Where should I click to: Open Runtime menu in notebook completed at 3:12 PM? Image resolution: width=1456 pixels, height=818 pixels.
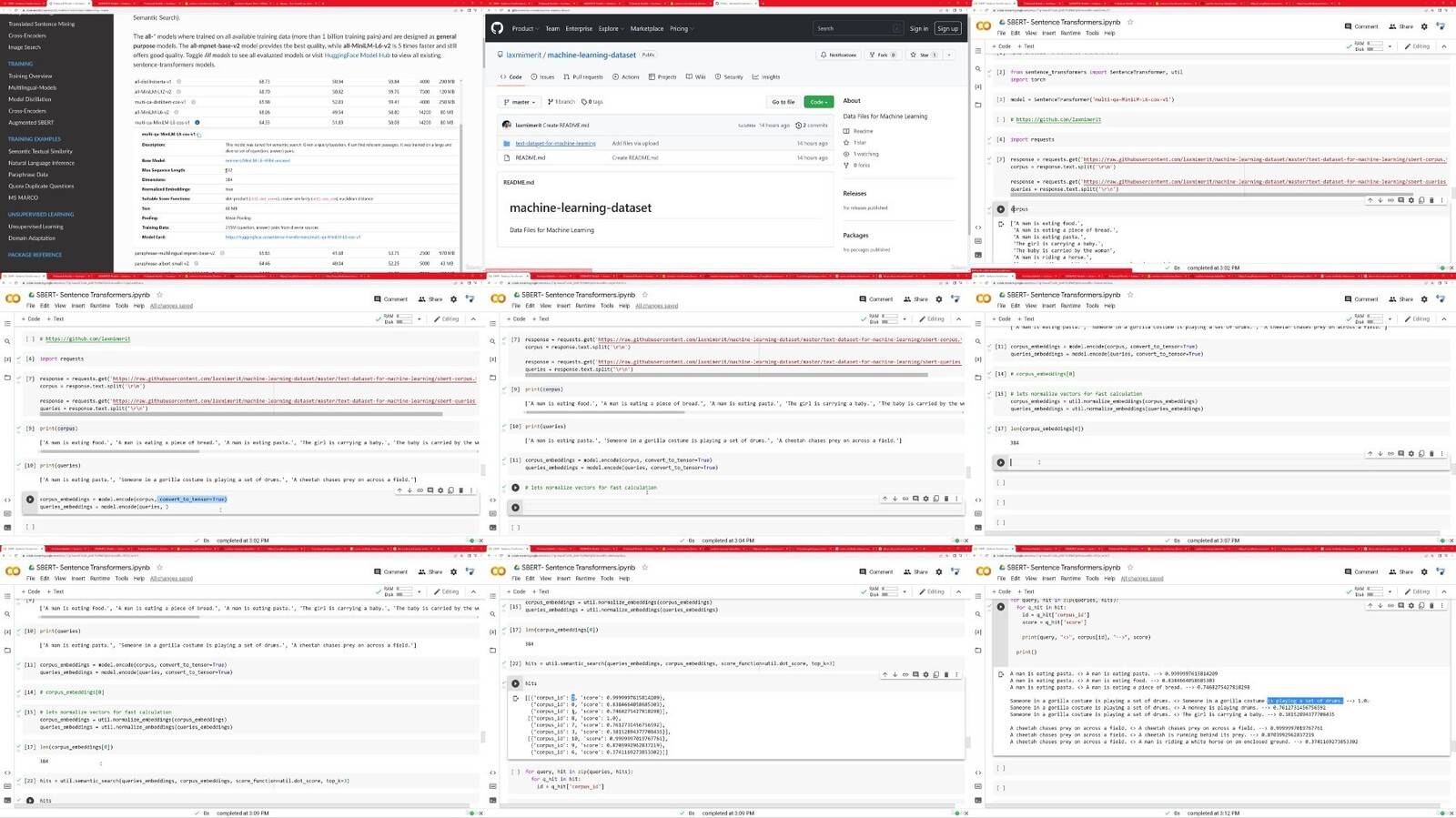click(x=1070, y=579)
